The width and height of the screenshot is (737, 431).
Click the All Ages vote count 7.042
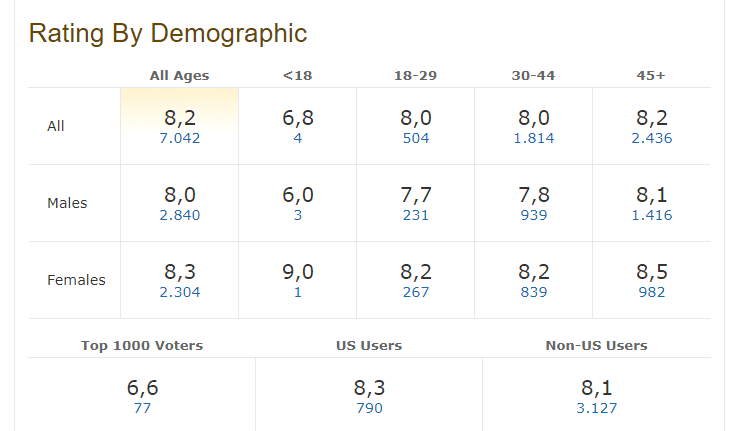tap(180, 139)
